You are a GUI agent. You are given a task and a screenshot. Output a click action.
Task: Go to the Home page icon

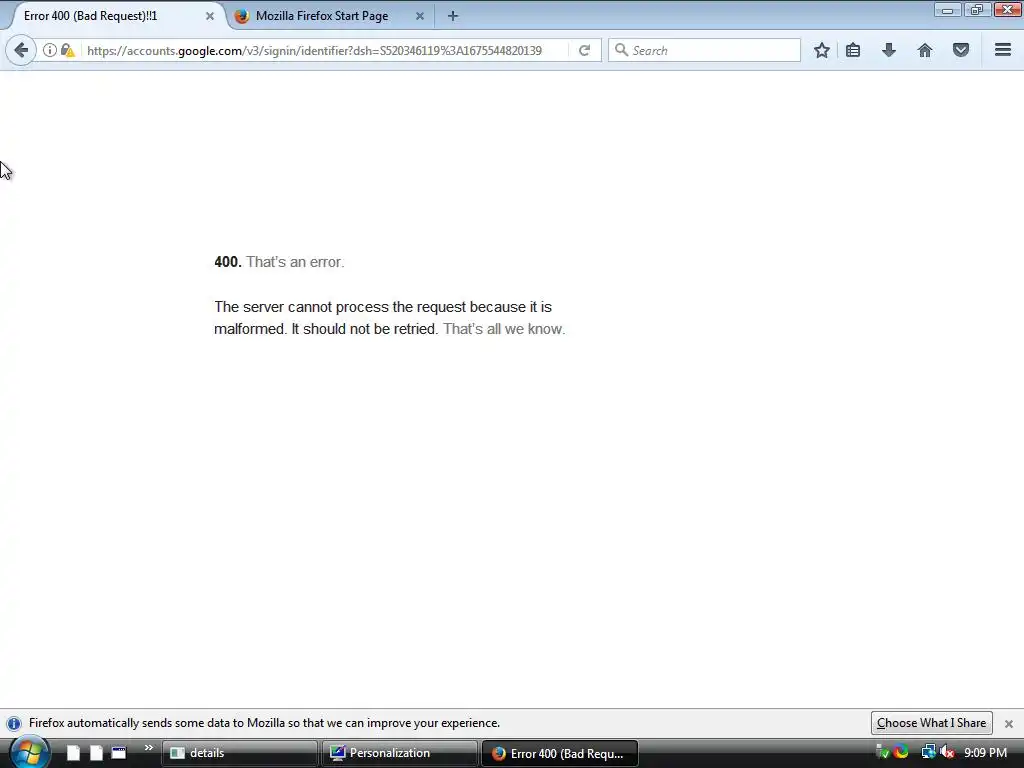[925, 50]
